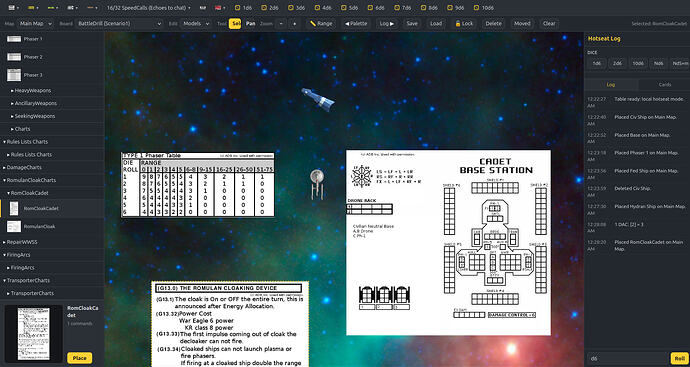This screenshot has width=690, height=367.
Task: Click the Roll button in log panel
Action: (679, 358)
